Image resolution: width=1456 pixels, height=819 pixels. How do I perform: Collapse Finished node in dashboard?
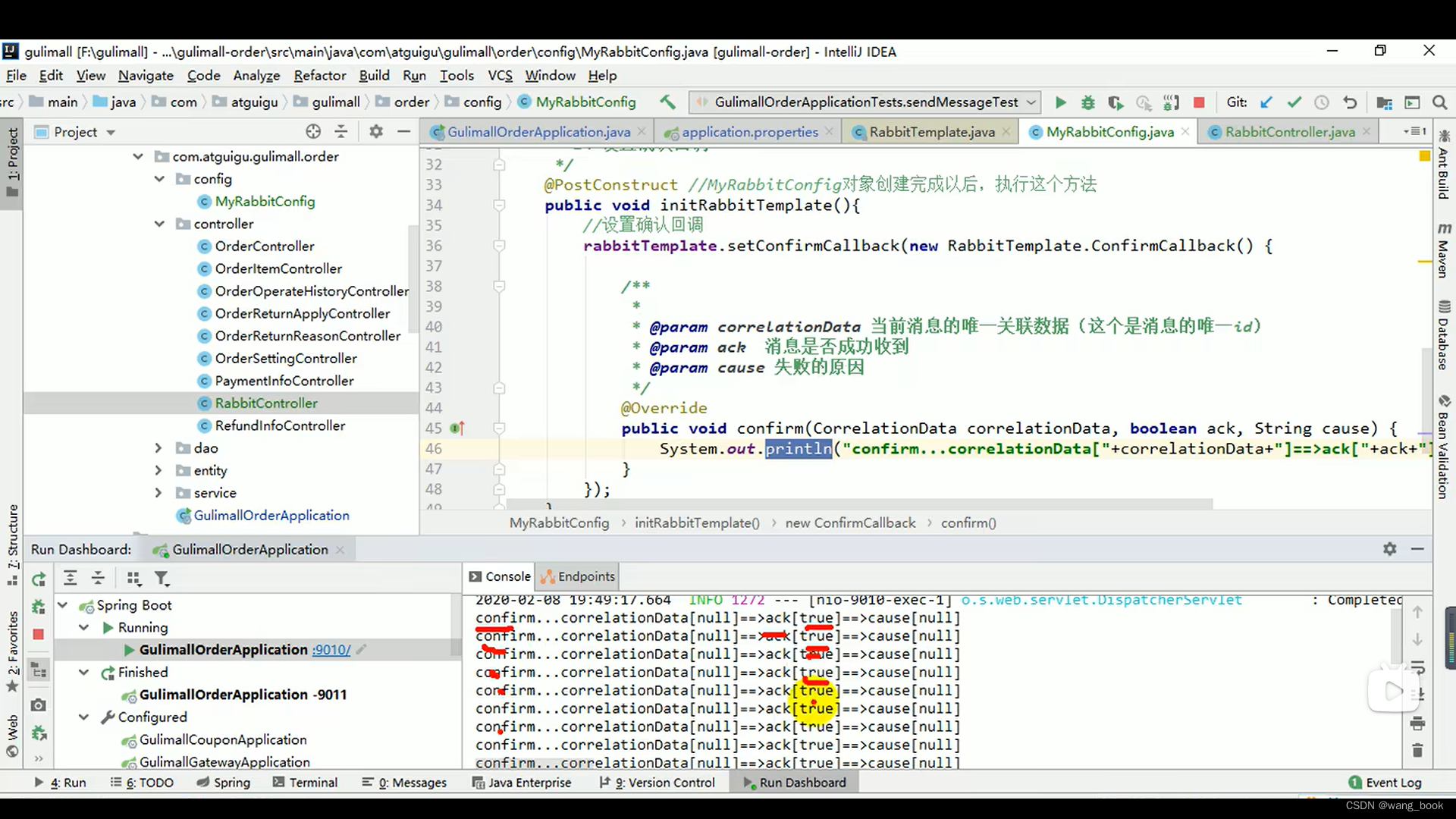tap(84, 673)
